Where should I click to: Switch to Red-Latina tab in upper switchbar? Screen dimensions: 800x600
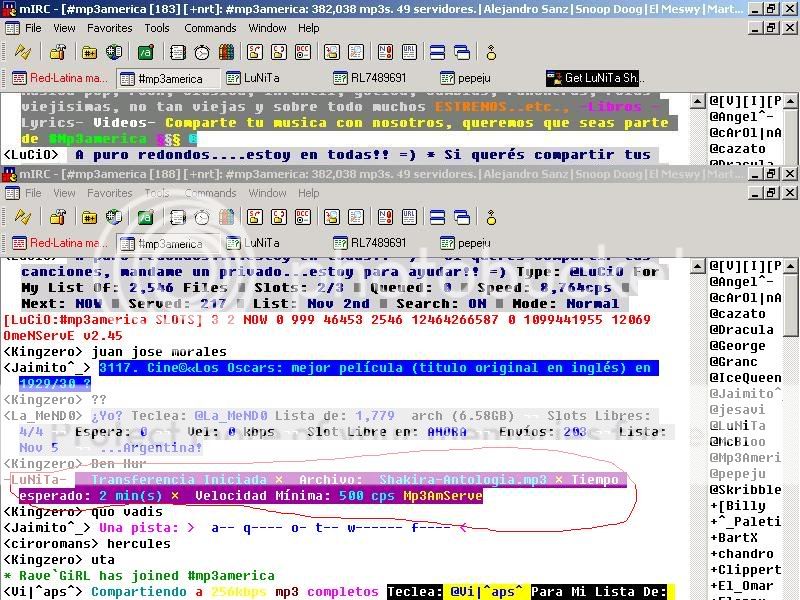[x=60, y=78]
